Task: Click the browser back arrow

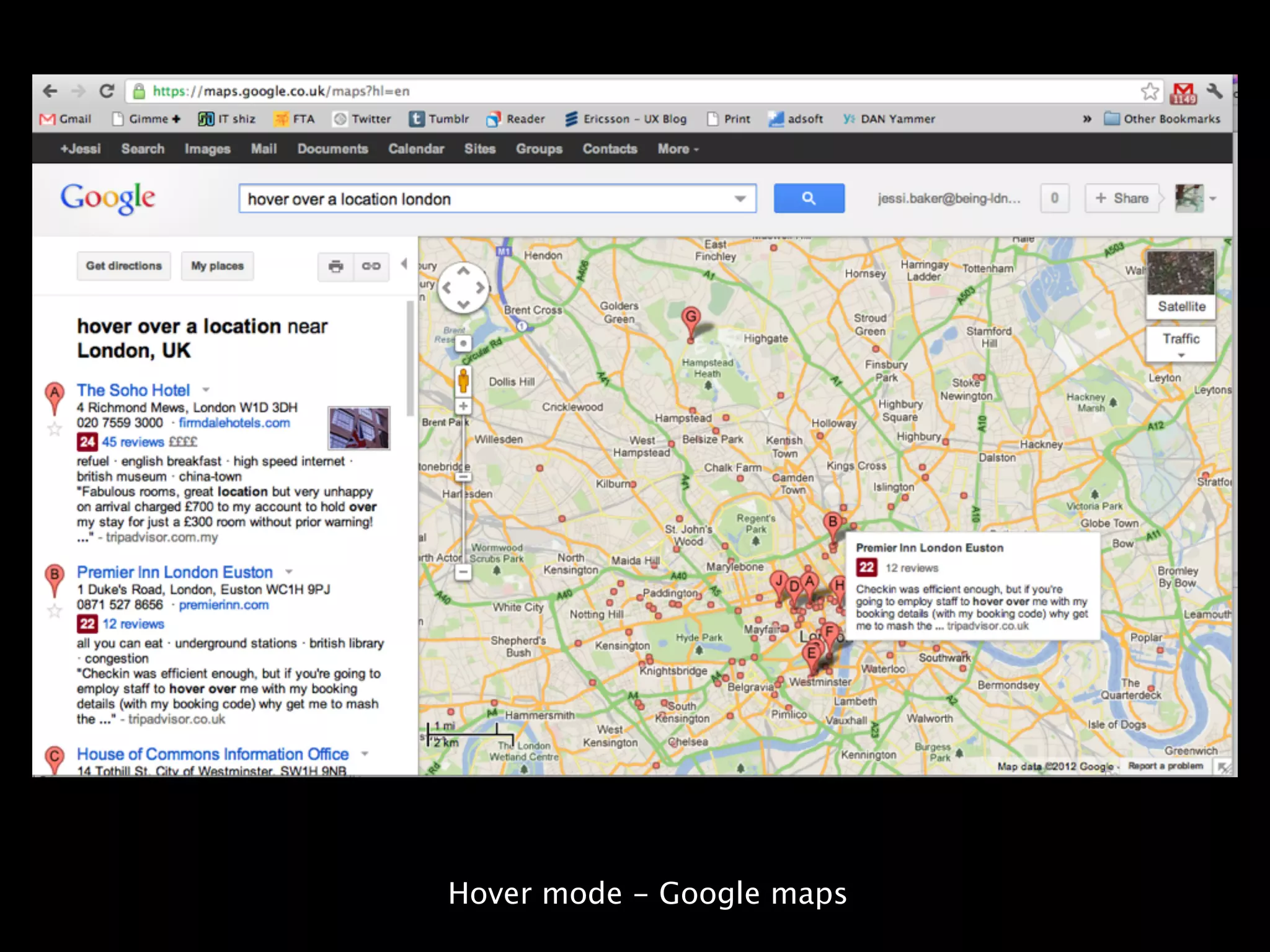Action: click(x=50, y=91)
